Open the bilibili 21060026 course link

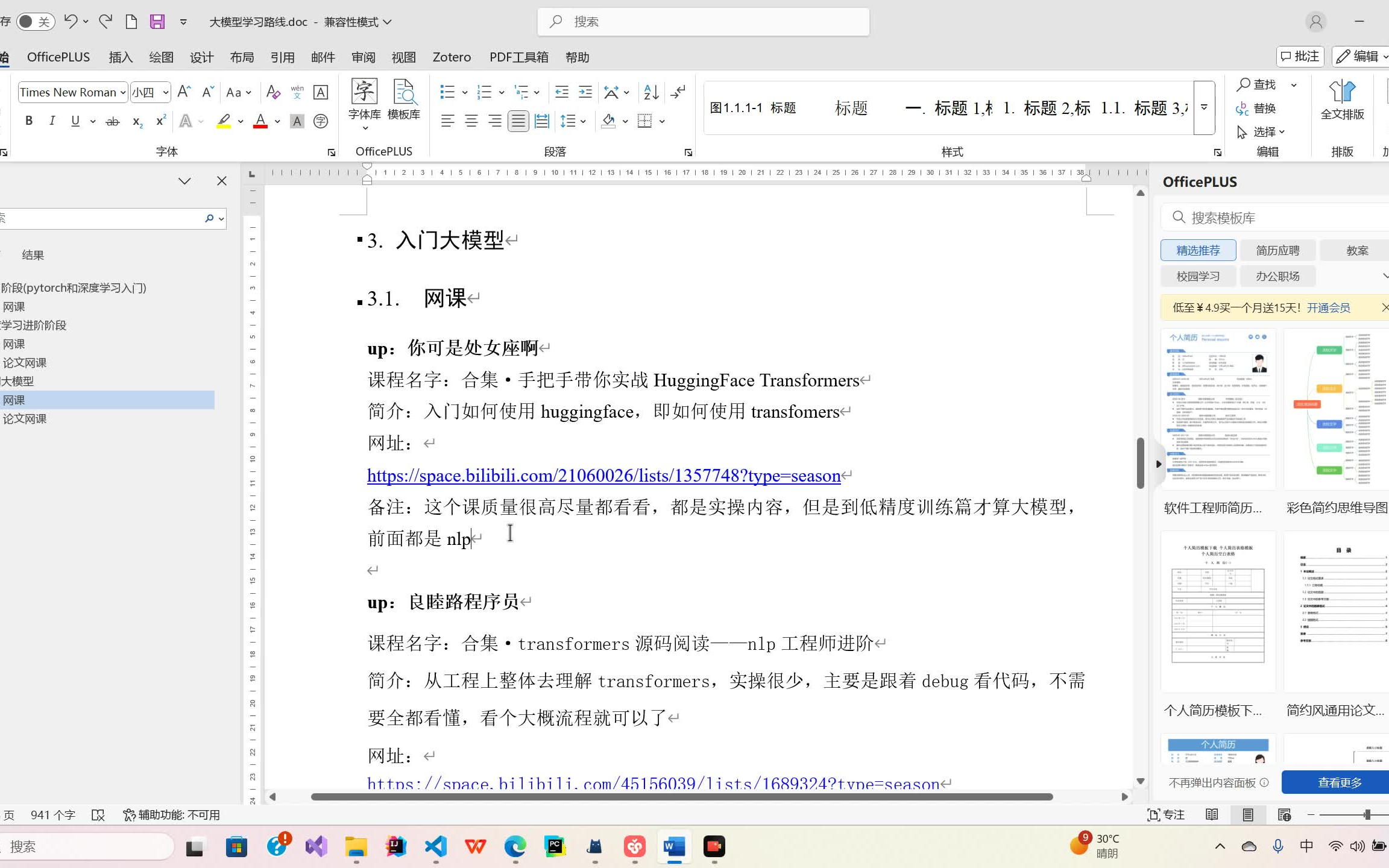(603, 476)
